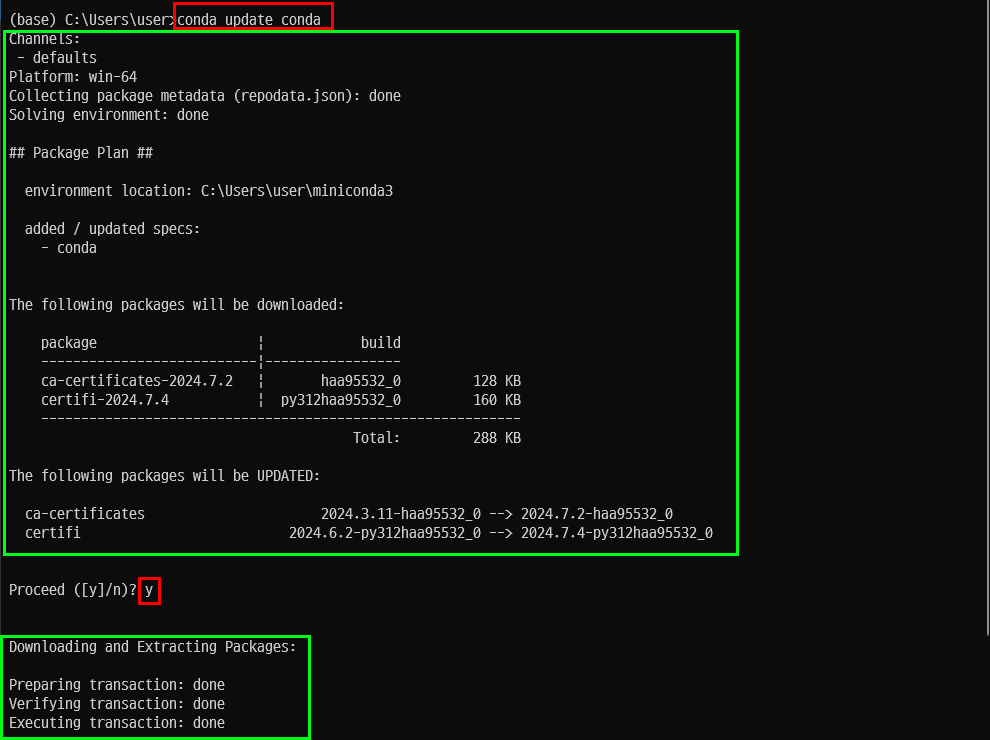Click the '## Package Plan ##' heading
This screenshot has height=740, width=990.
(x=81, y=153)
